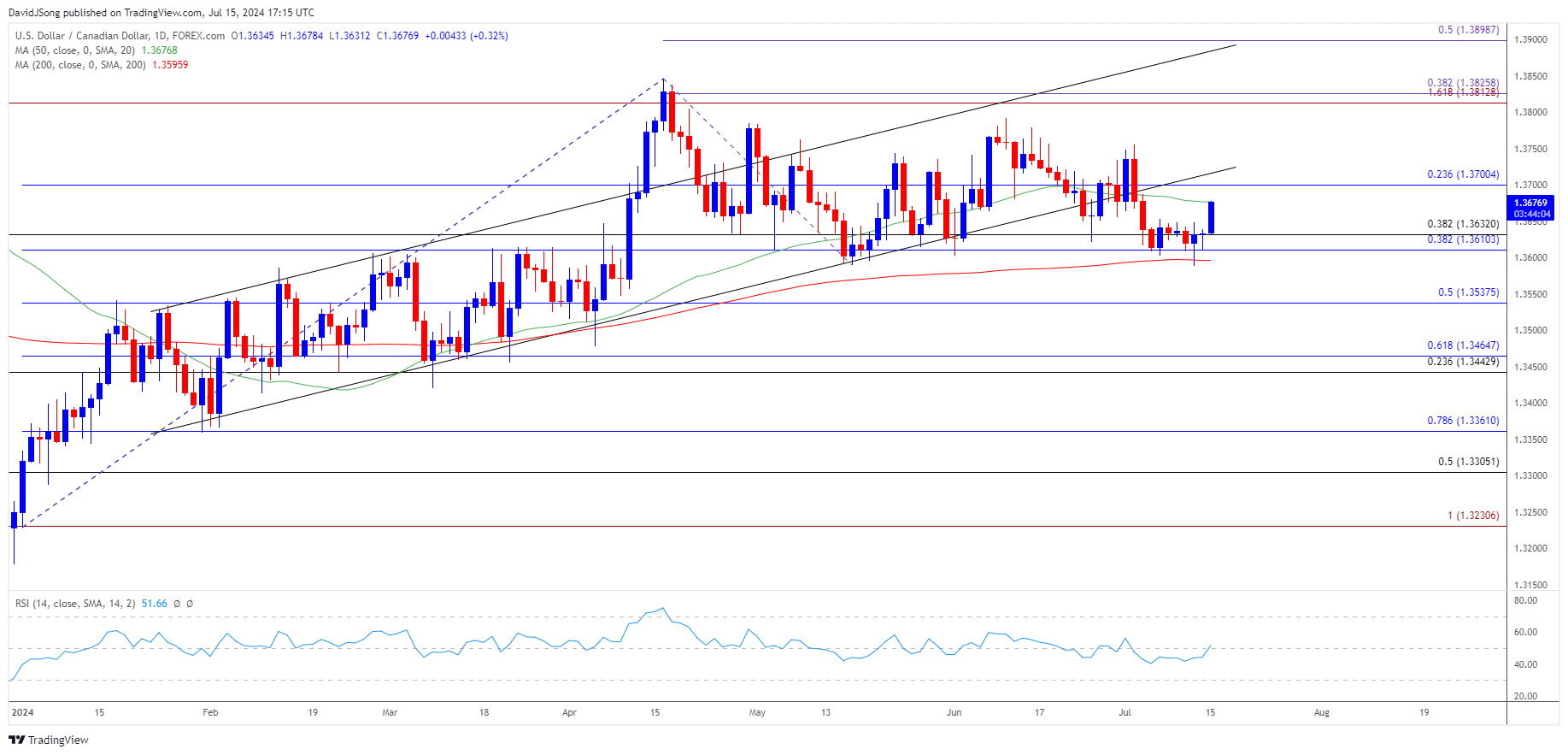Click the 1.39000 price axis tick
Image resolution: width=1568 pixels, height=755 pixels.
tap(1530, 40)
